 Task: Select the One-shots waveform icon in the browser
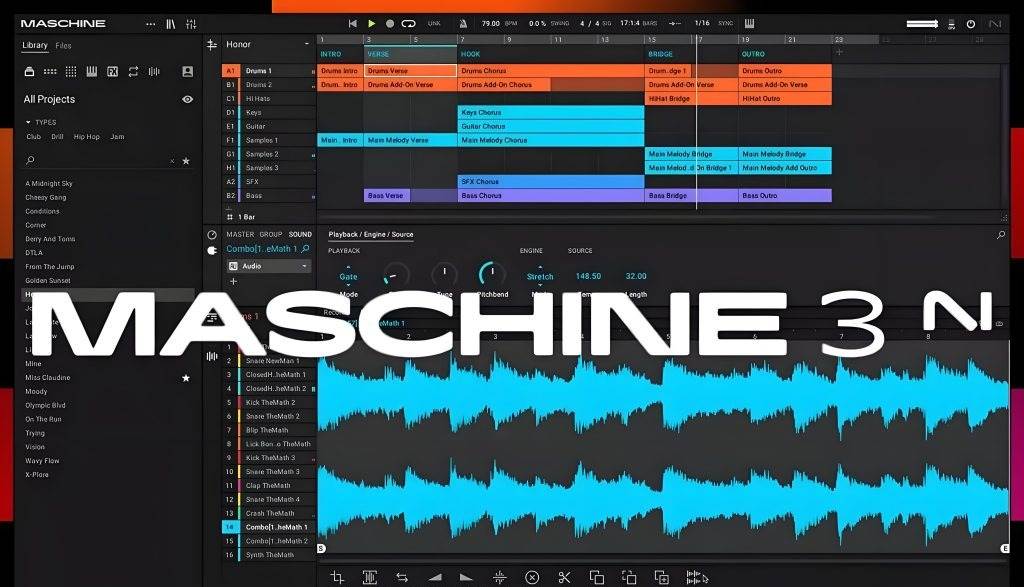154,72
